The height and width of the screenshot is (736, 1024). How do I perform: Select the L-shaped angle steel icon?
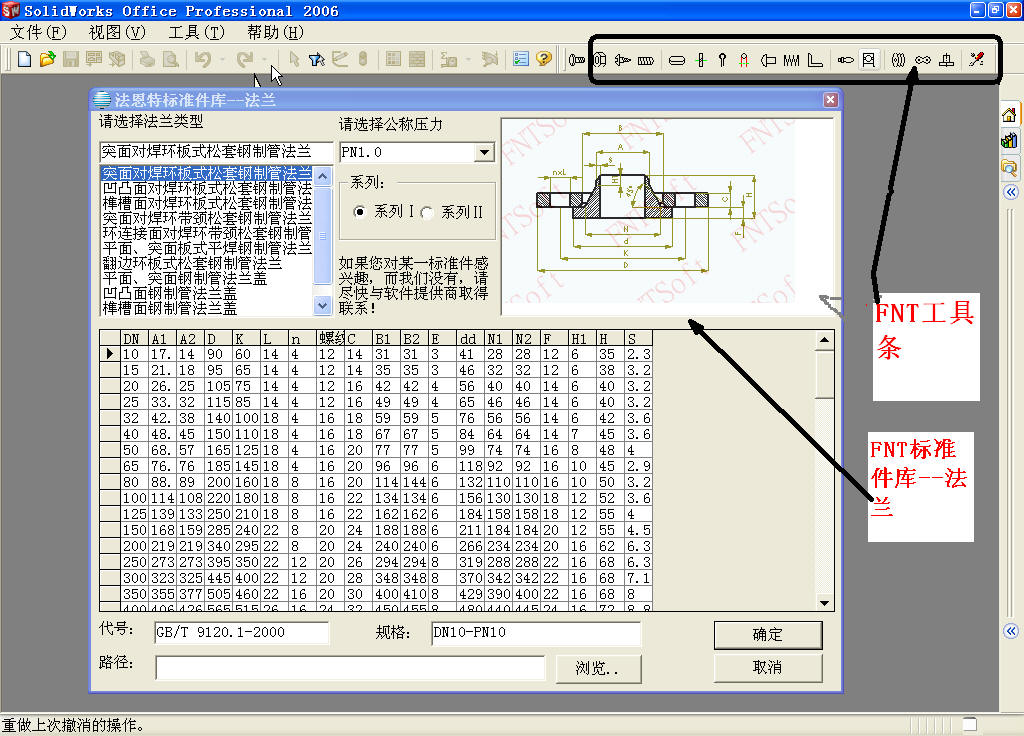(x=814, y=60)
